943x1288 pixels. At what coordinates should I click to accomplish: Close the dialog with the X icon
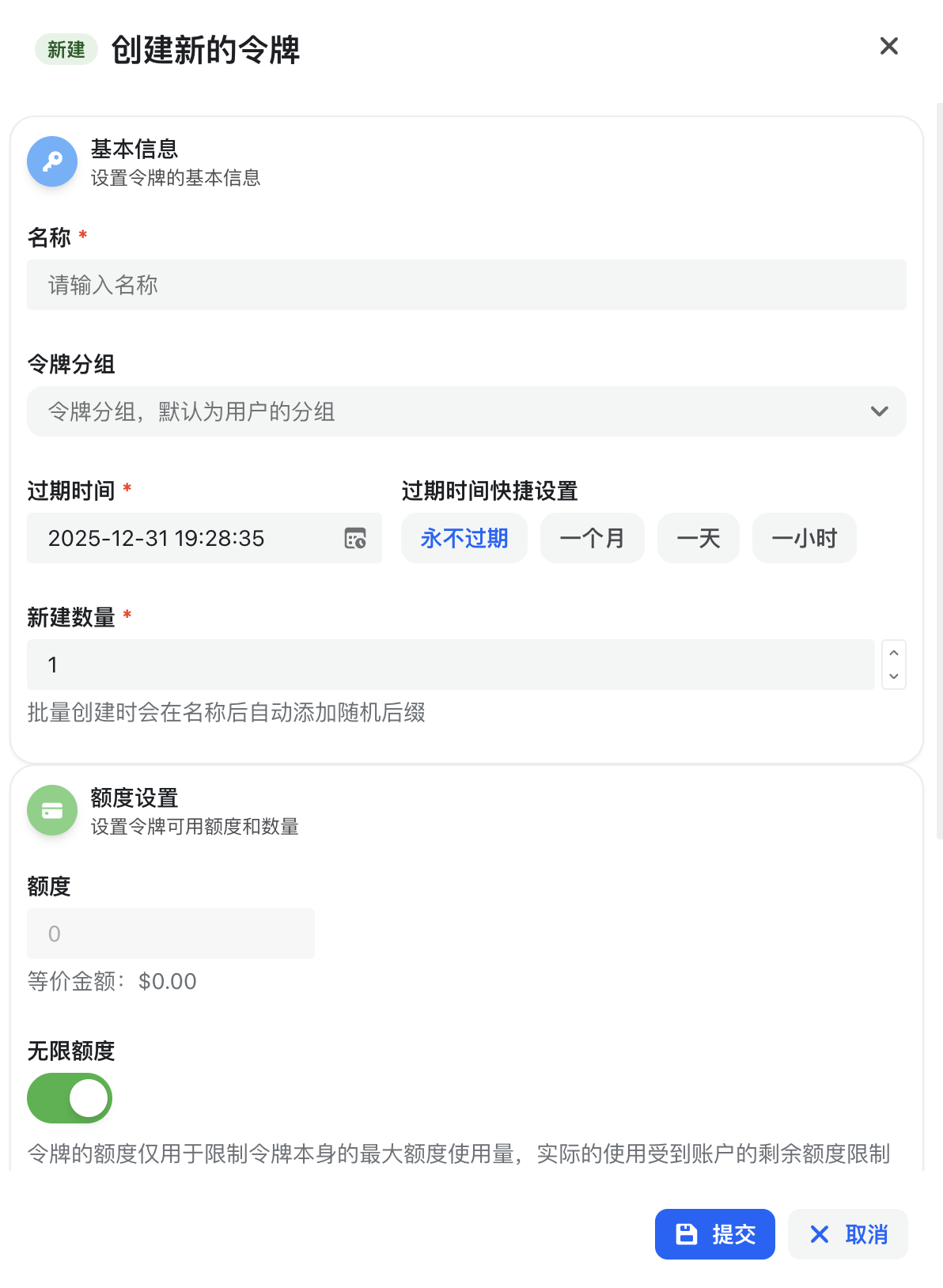click(889, 47)
